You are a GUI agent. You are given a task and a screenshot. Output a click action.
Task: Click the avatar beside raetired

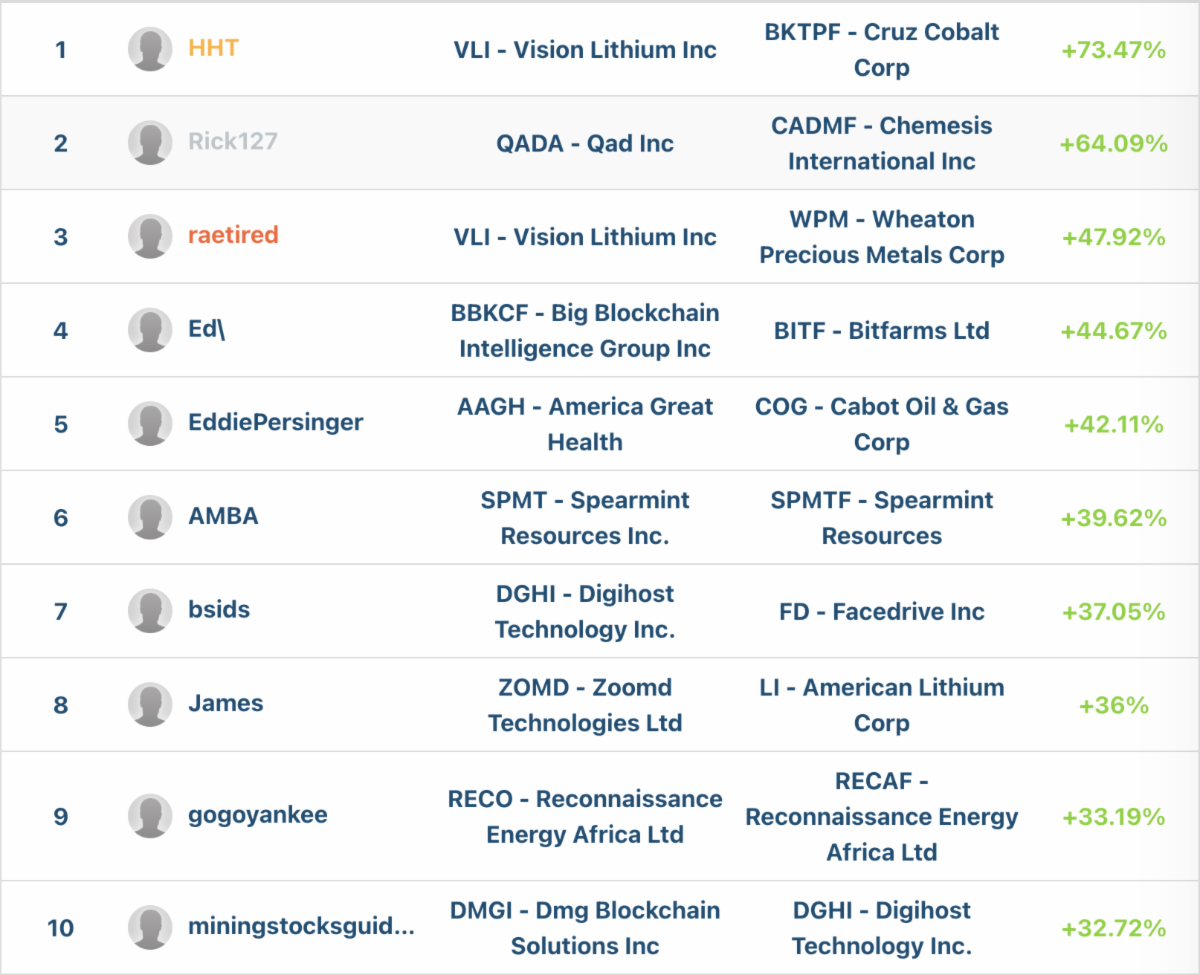[x=150, y=237]
